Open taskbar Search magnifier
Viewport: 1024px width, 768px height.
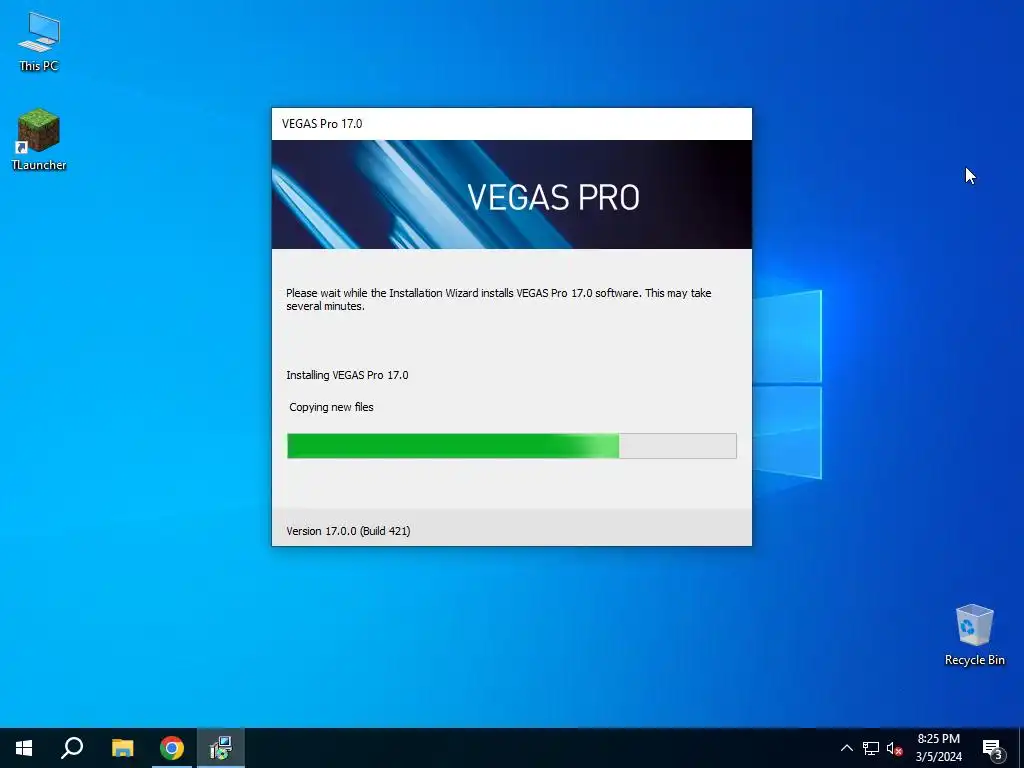72,748
